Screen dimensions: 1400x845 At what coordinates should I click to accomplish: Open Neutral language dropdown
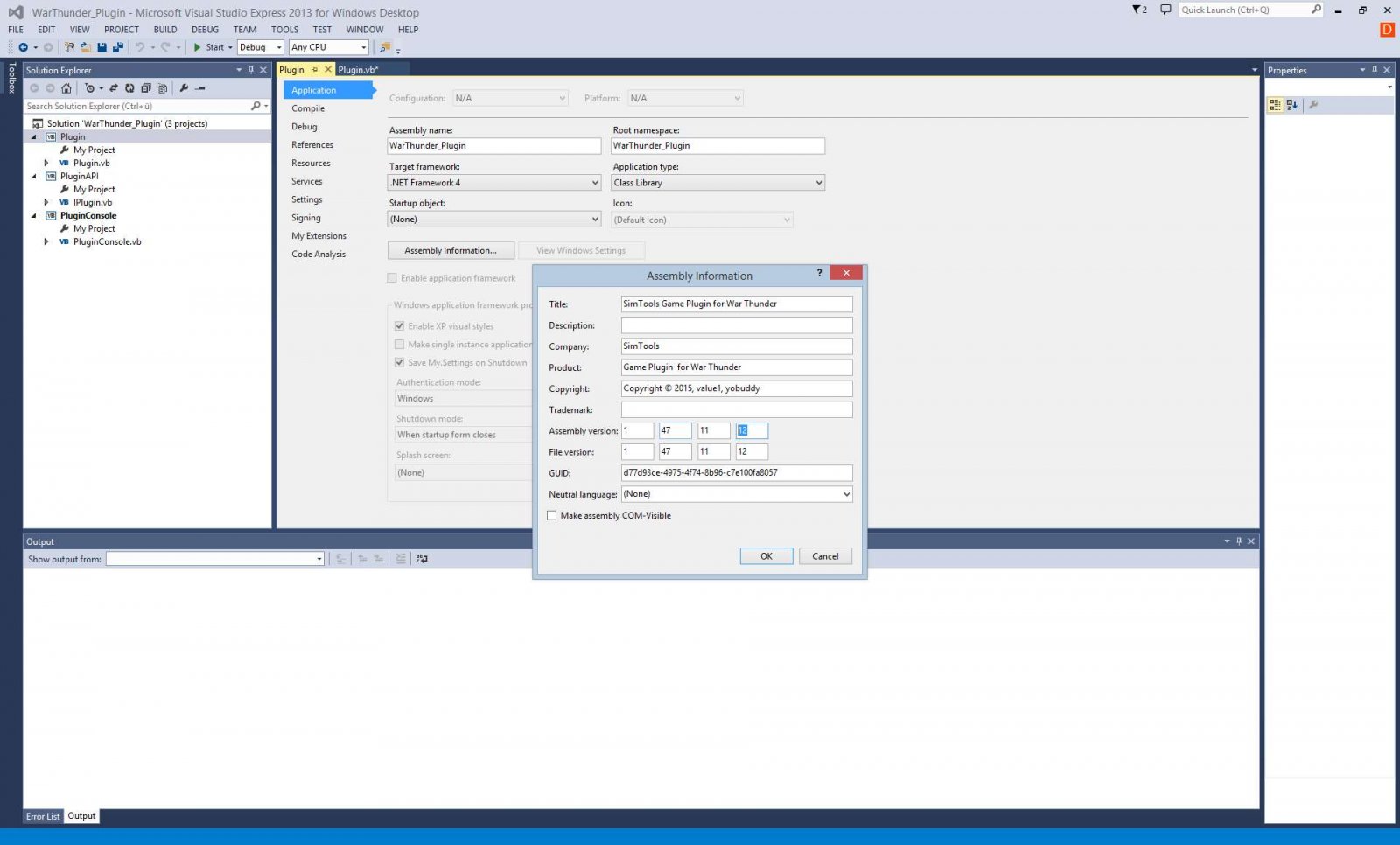coord(737,494)
